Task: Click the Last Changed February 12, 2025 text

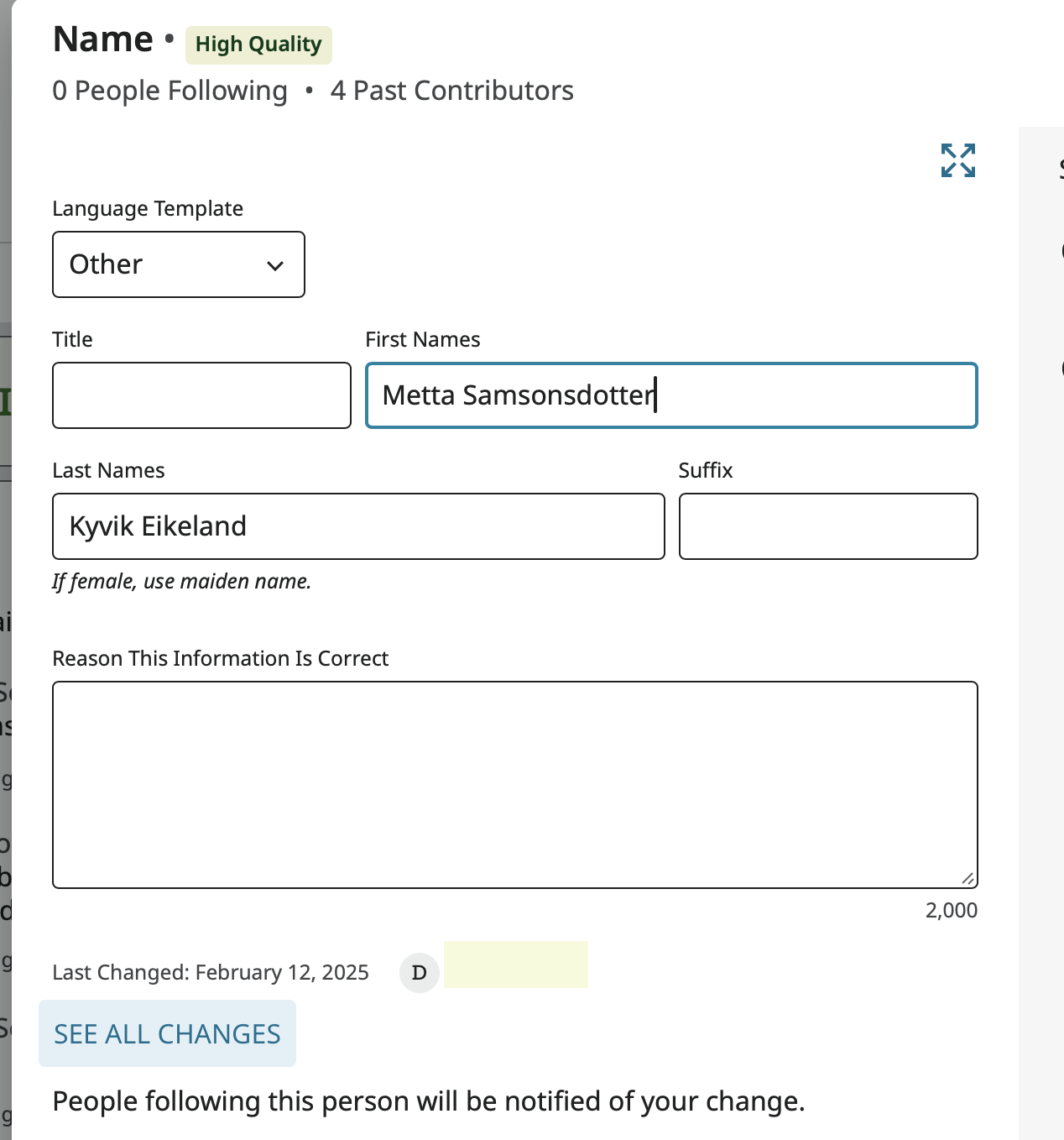Action: pos(211,972)
